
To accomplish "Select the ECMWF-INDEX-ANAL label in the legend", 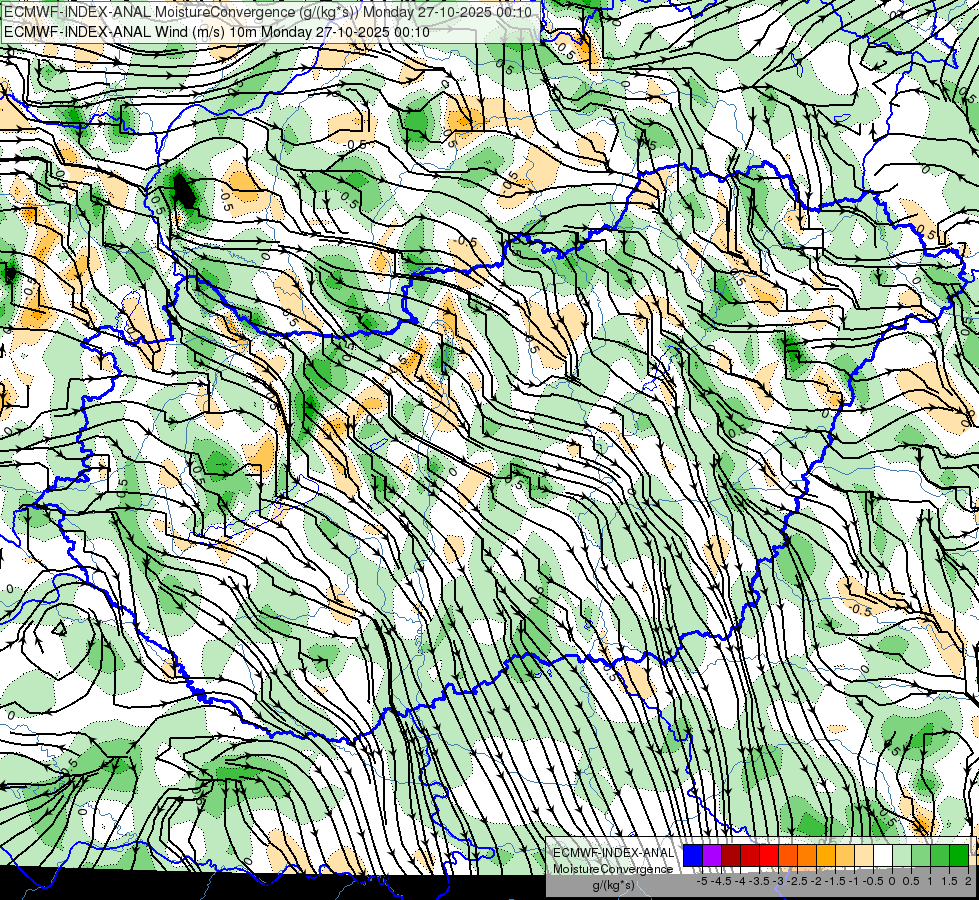I will (x=613, y=853).
